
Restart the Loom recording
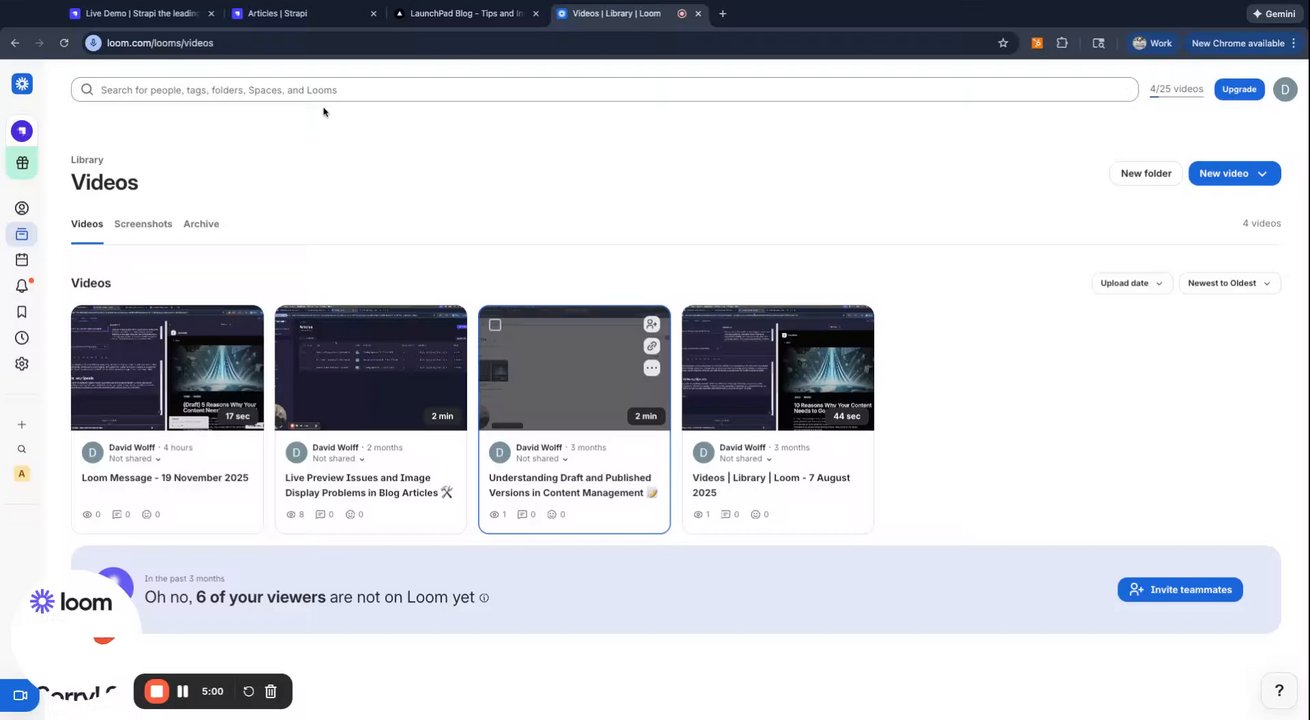pos(248,691)
